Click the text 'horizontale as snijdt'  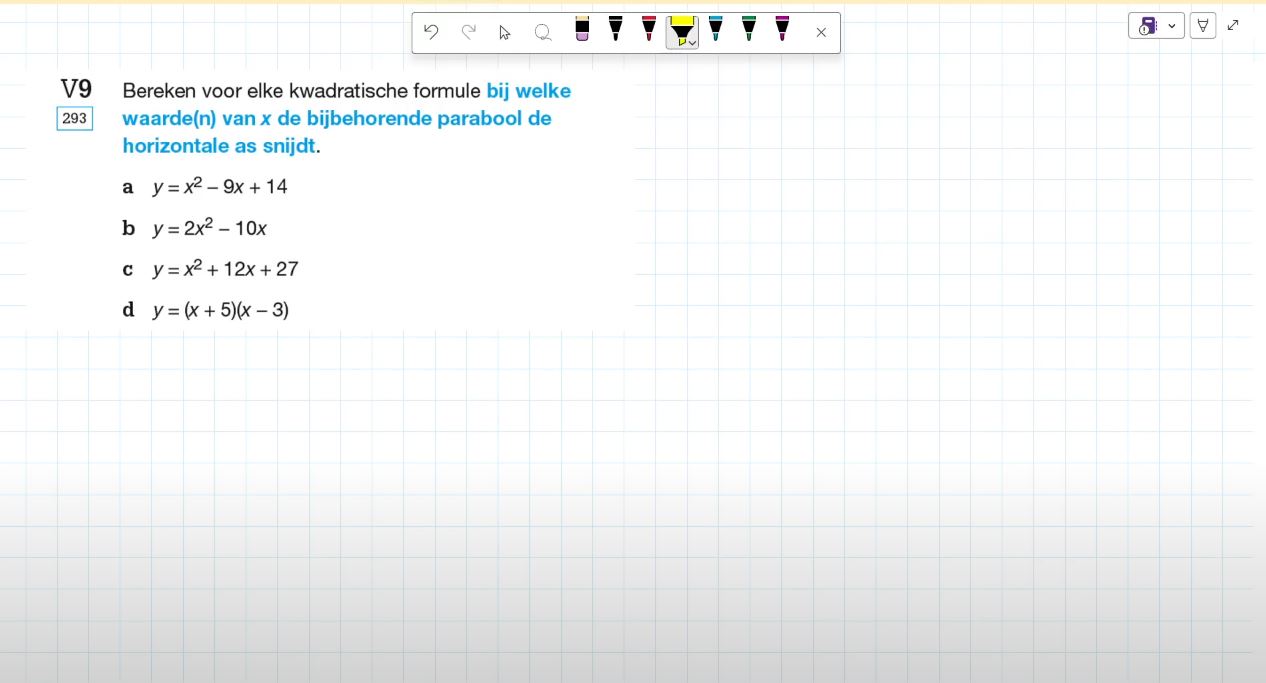click(x=219, y=146)
